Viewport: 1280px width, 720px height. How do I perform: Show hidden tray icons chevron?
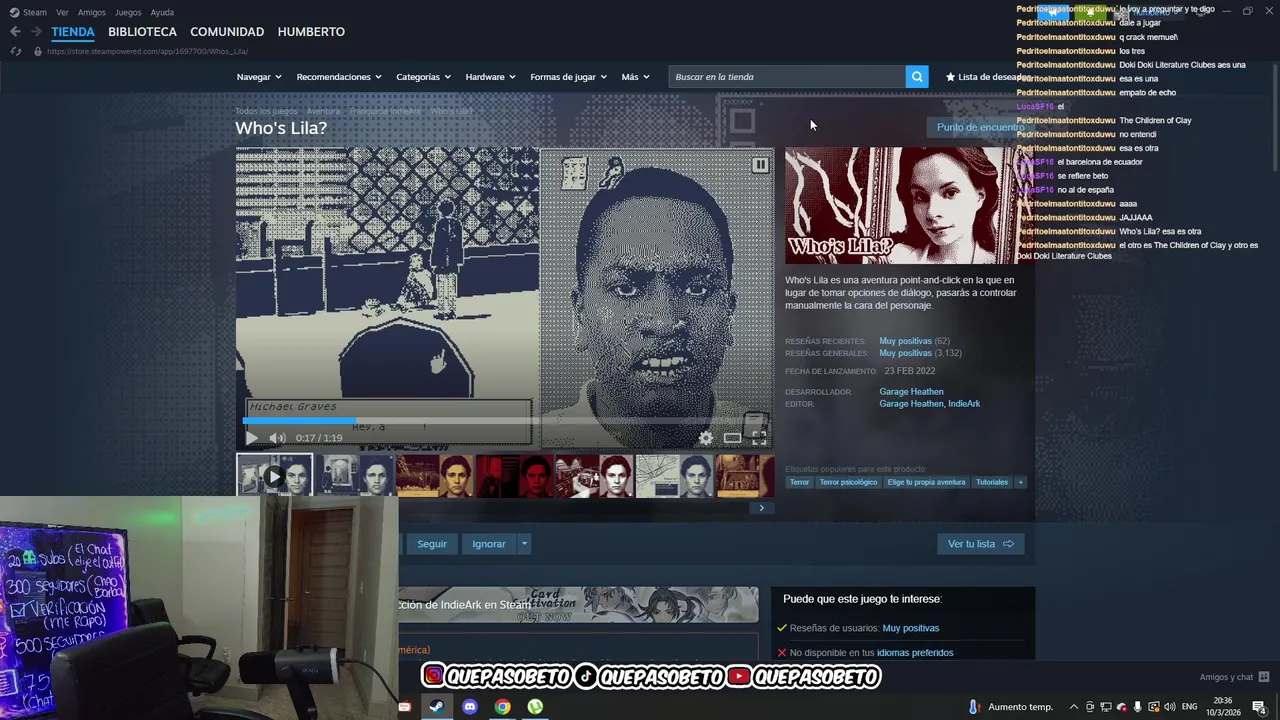[1074, 707]
